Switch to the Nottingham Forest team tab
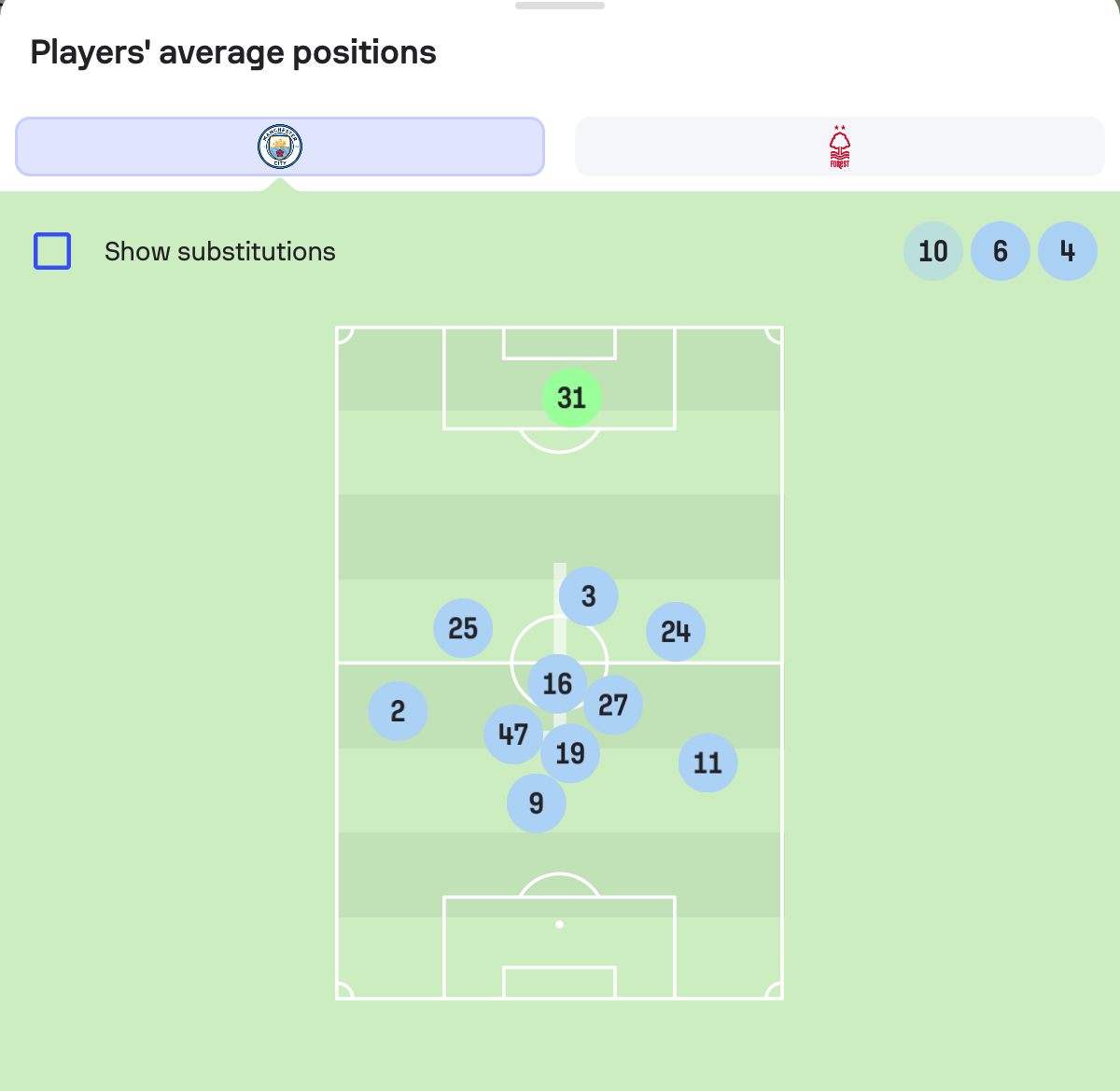 (x=840, y=147)
